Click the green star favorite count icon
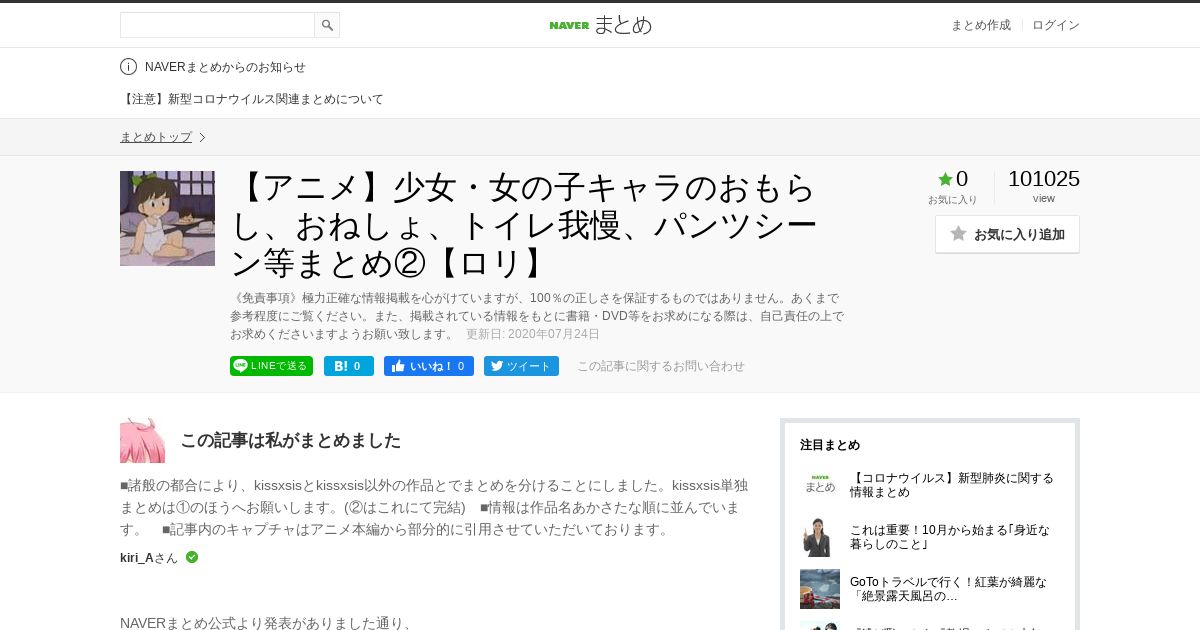Viewport: 1200px width, 630px height. point(945,179)
